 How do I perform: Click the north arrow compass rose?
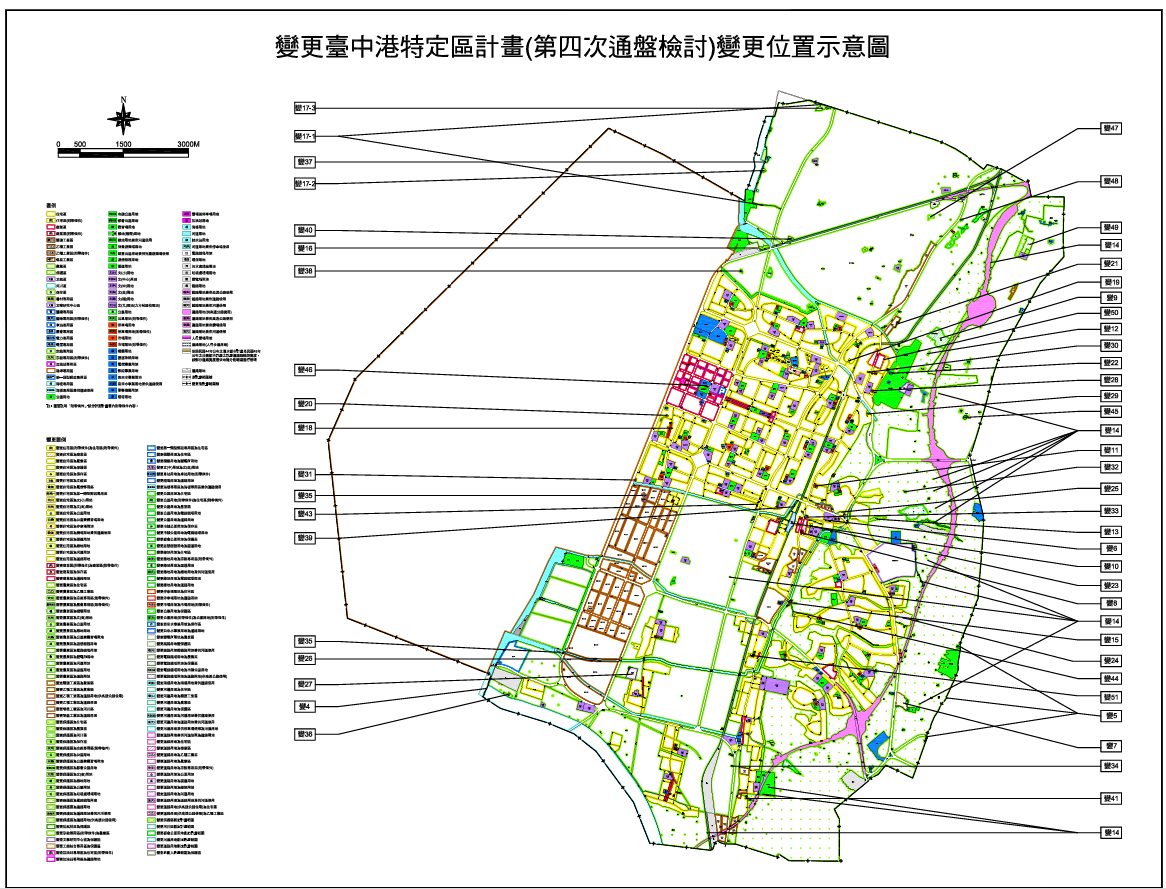click(x=123, y=117)
